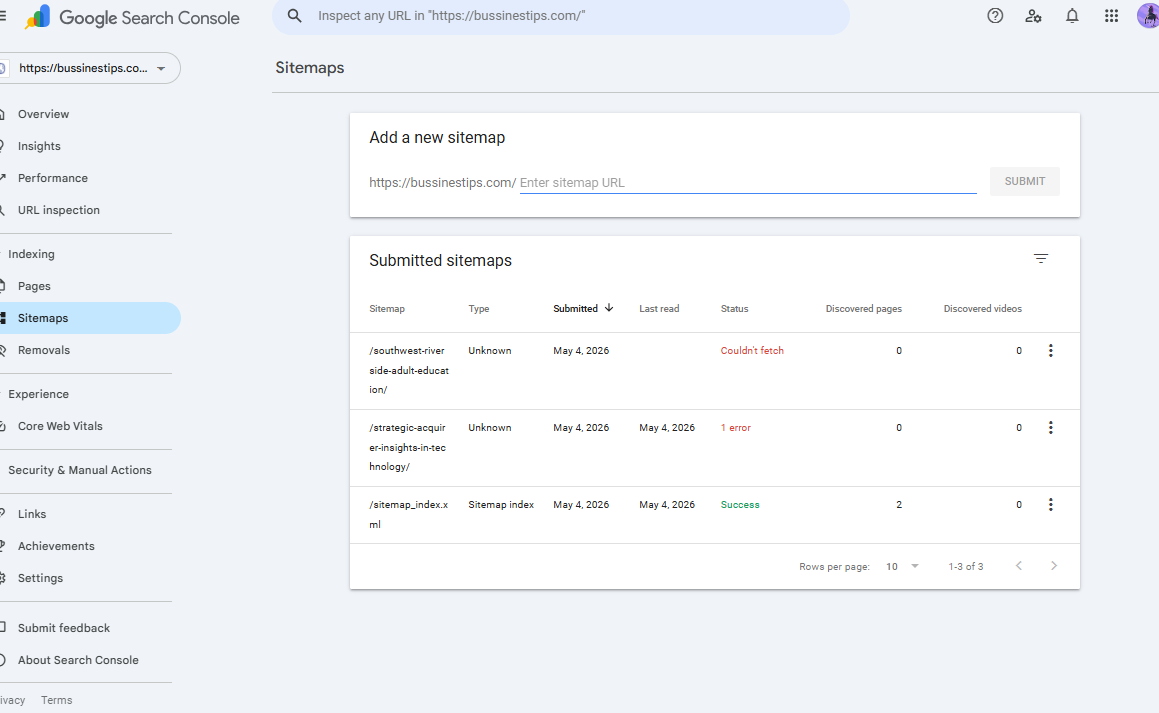Sort by the Last read column header
The width and height of the screenshot is (1159, 713).
pyautogui.click(x=659, y=309)
